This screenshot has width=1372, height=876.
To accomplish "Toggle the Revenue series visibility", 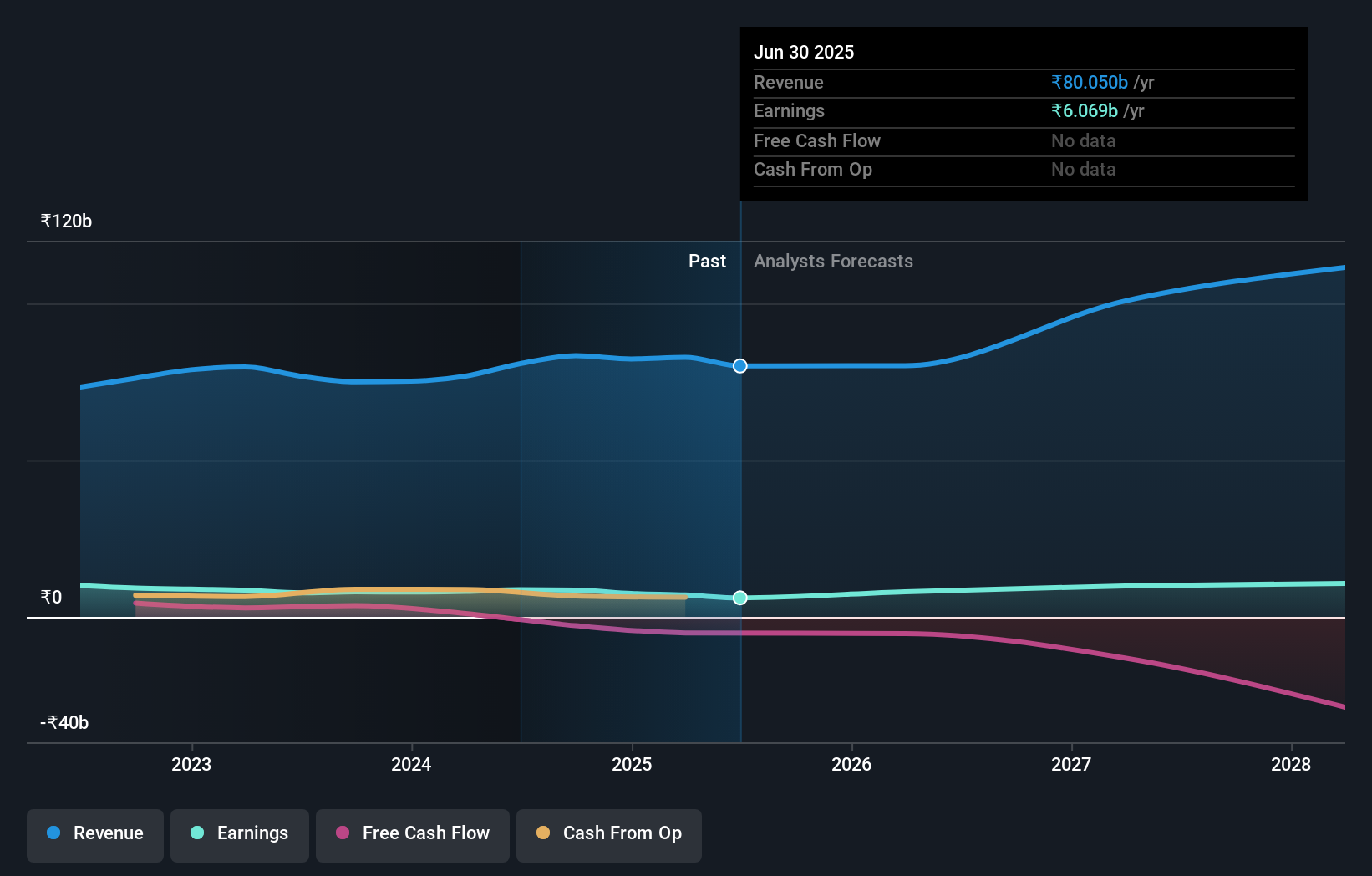I will click(94, 835).
